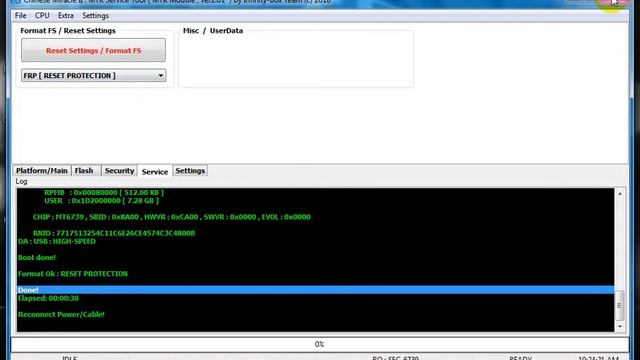The image size is (640, 360).
Task: Open the CPU menu
Action: (x=42, y=16)
